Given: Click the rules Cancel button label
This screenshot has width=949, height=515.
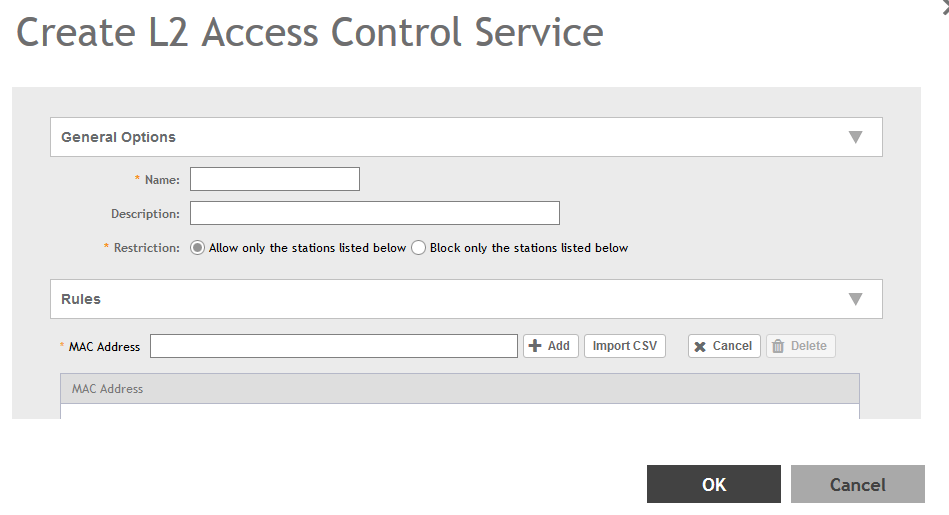Looking at the screenshot, I should (732, 346).
